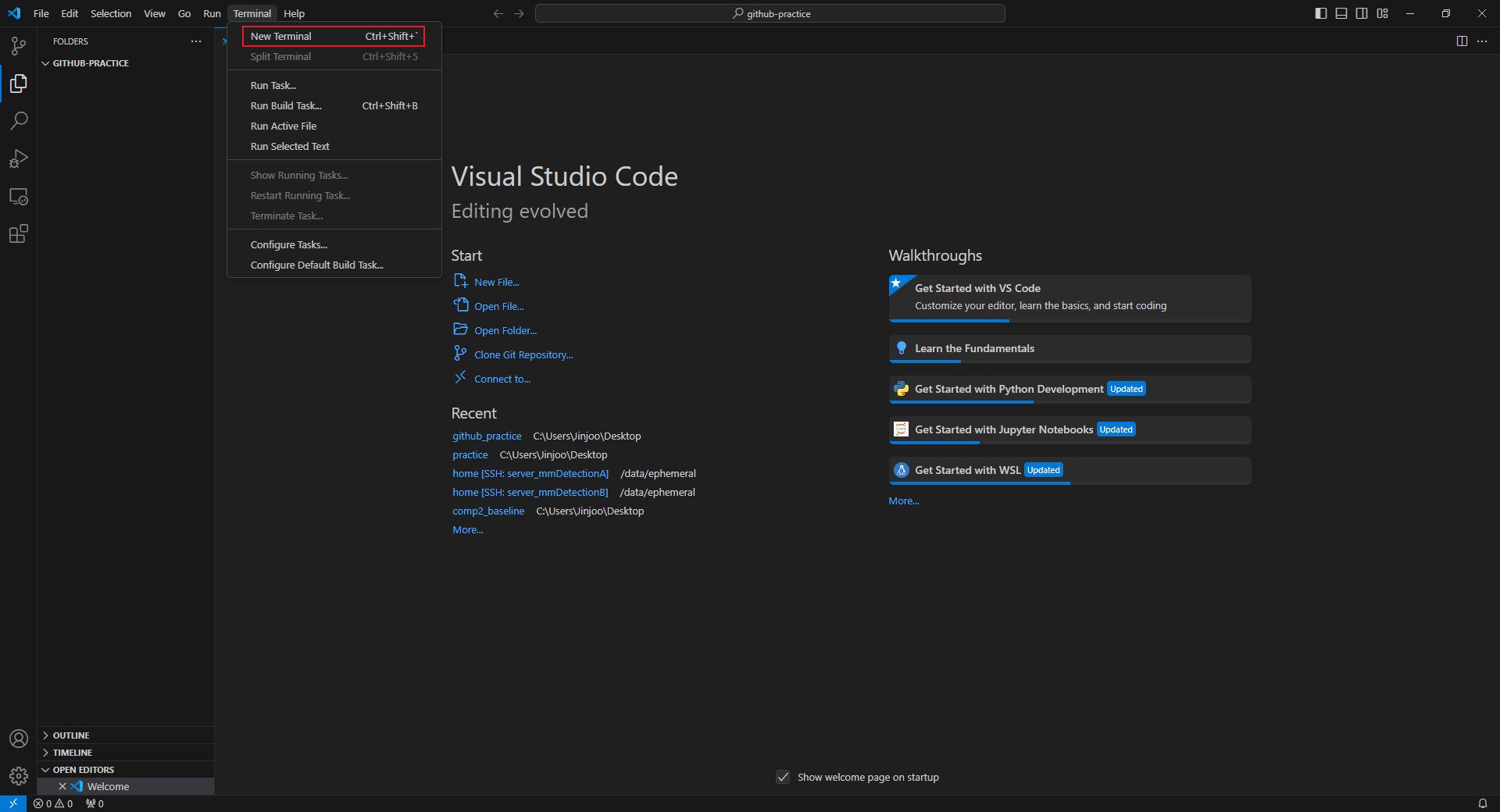1500x812 pixels.
Task: Open the github_practice recent folder link
Action: tap(487, 436)
